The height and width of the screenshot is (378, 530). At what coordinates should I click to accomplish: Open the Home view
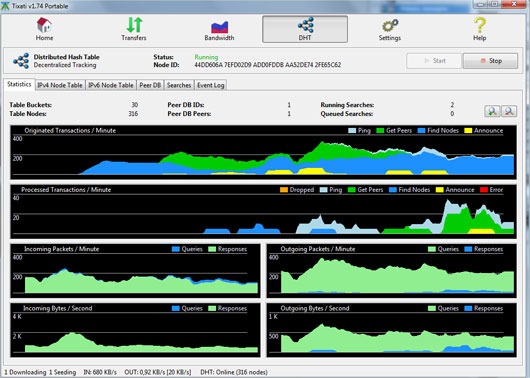[x=44, y=29]
